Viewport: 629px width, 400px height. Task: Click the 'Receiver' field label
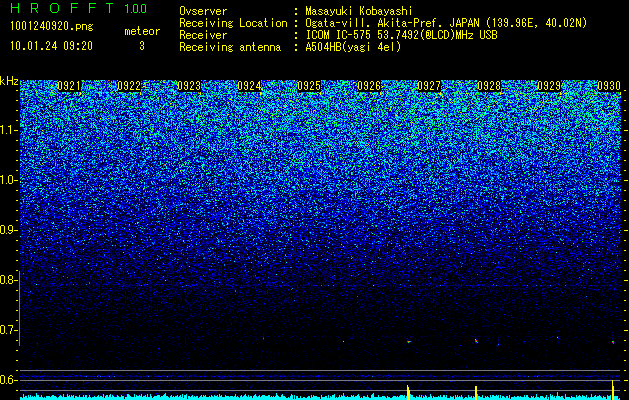[203, 35]
